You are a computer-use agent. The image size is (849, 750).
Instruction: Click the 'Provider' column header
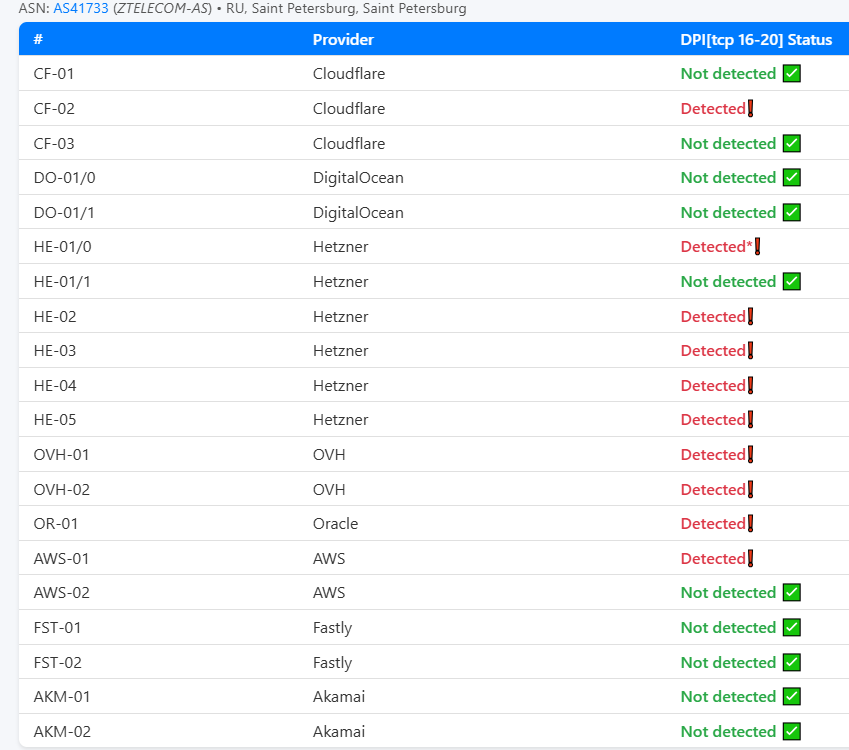point(343,40)
